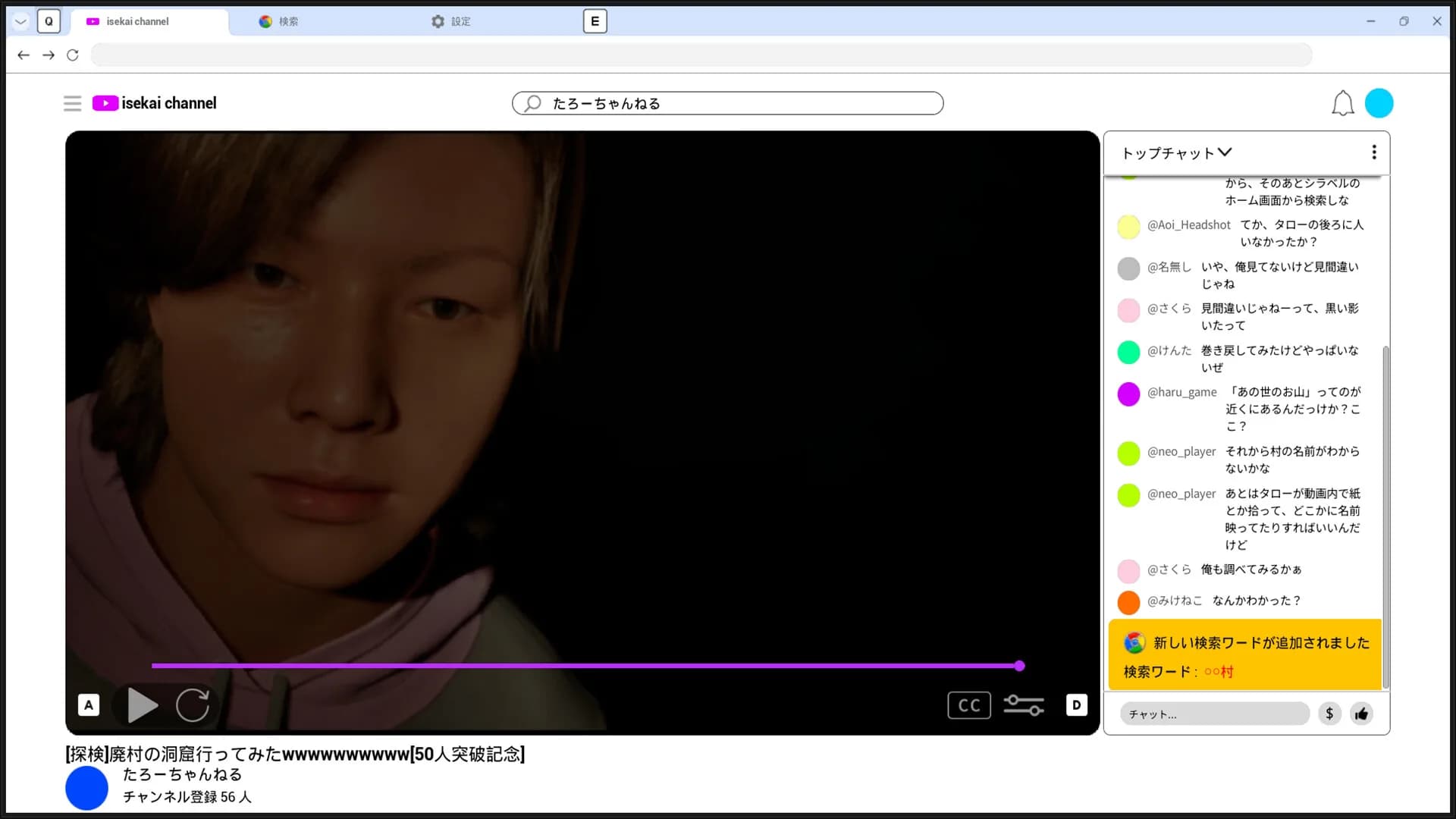Open the notifications bell

[1342, 103]
